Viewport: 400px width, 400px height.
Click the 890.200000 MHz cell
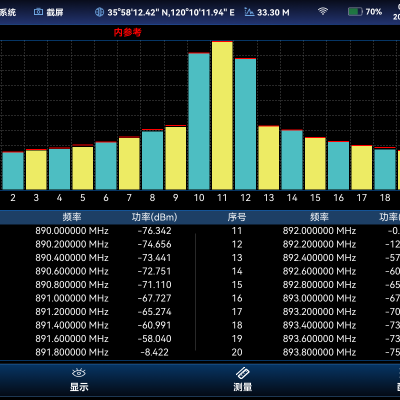[x=72, y=244]
